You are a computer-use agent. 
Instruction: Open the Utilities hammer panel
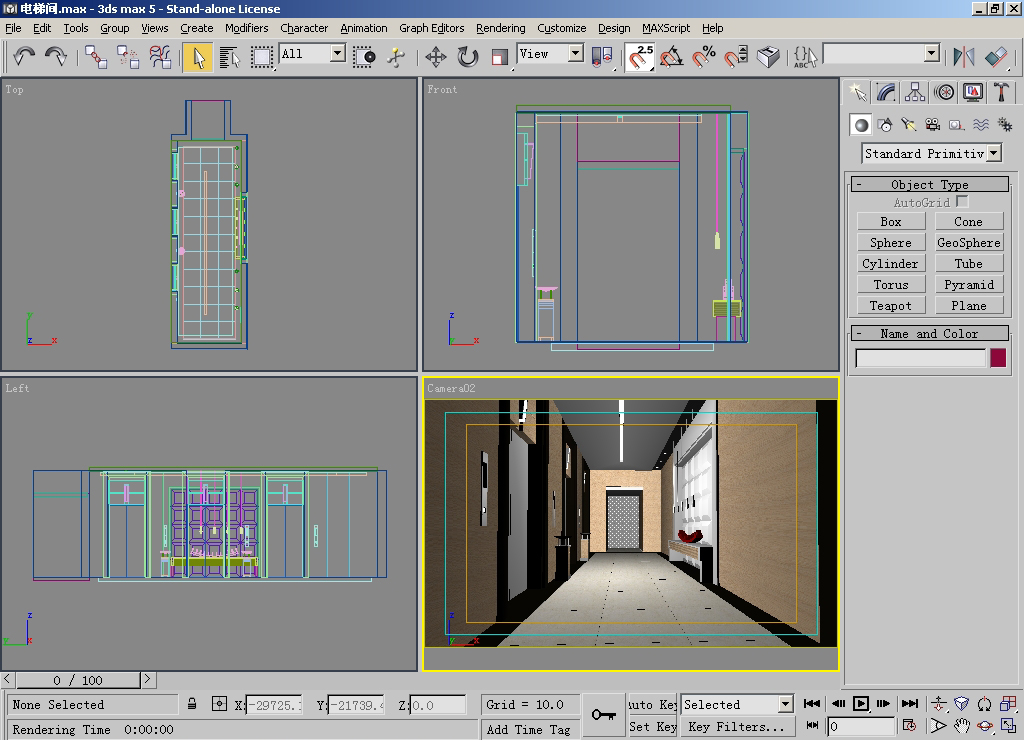click(x=1001, y=93)
